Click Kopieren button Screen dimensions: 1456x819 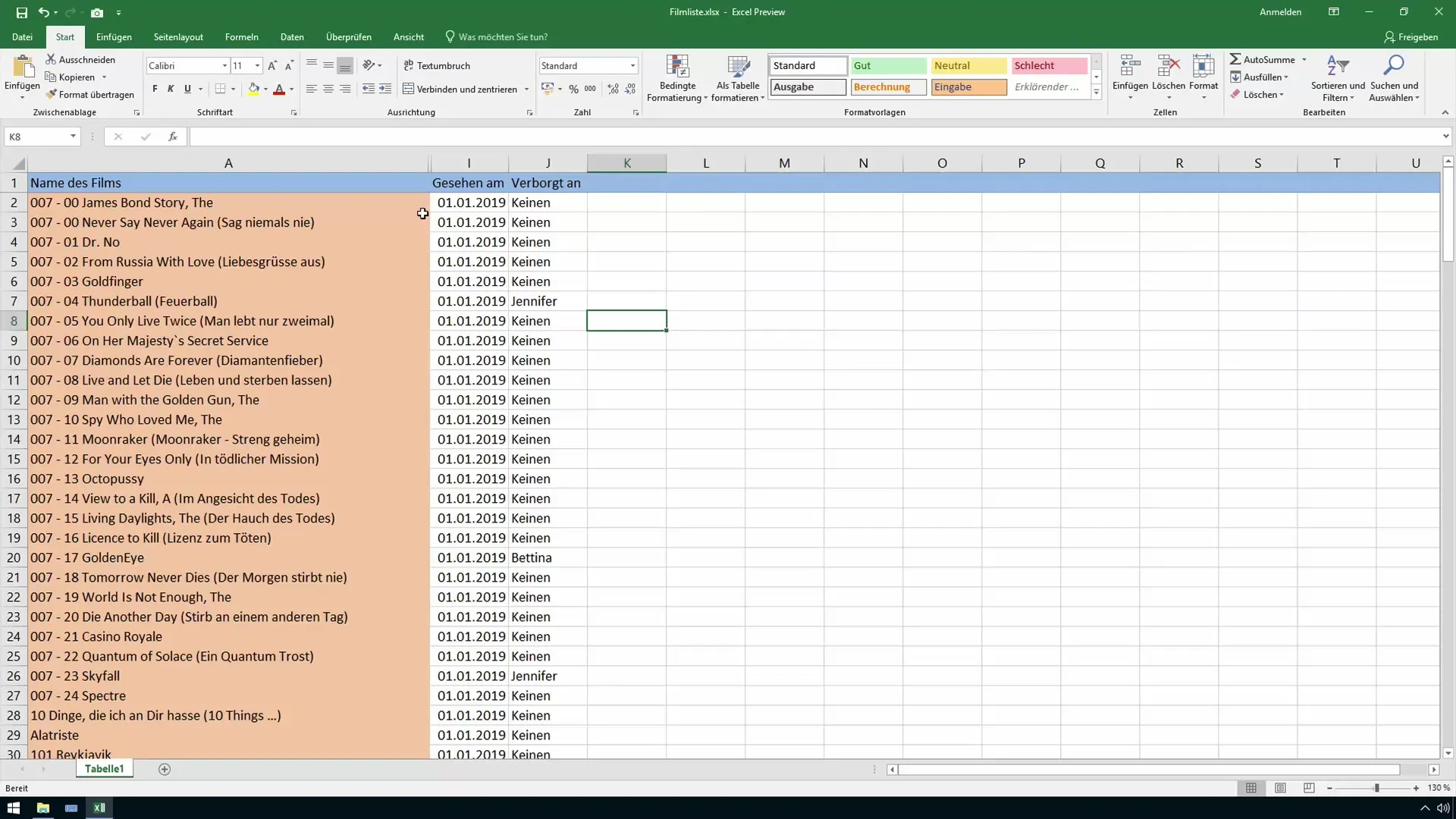(x=71, y=77)
